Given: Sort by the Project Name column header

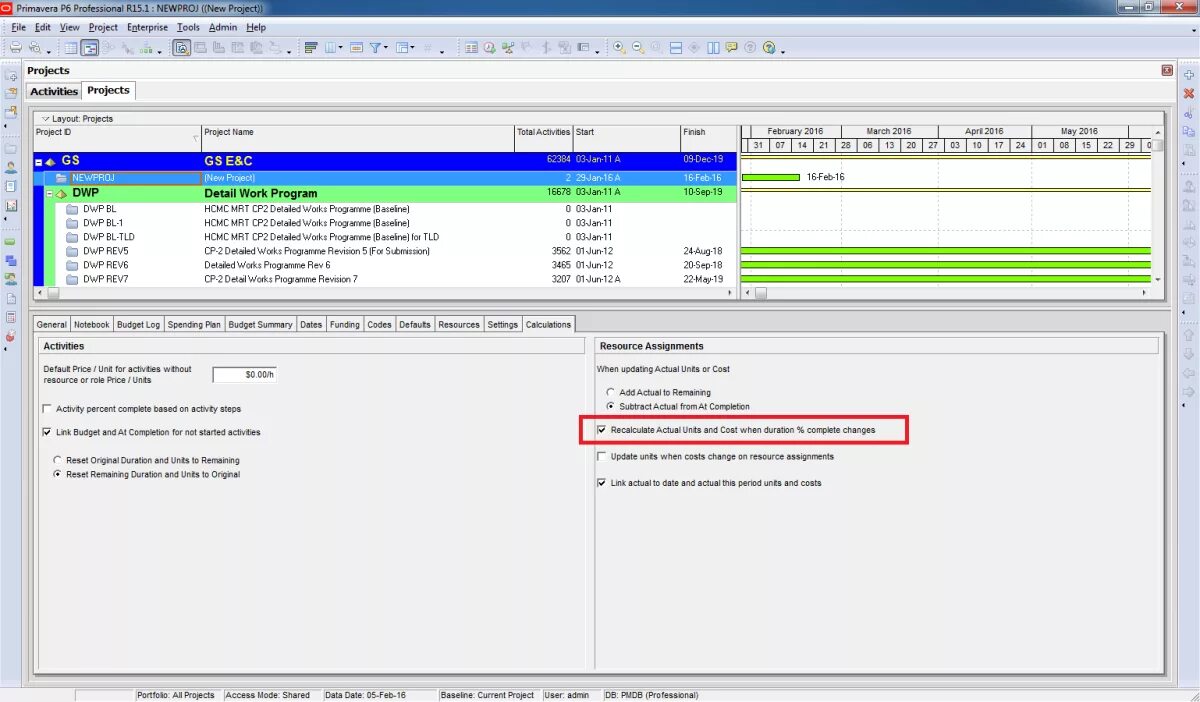Looking at the screenshot, I should click(x=358, y=137).
